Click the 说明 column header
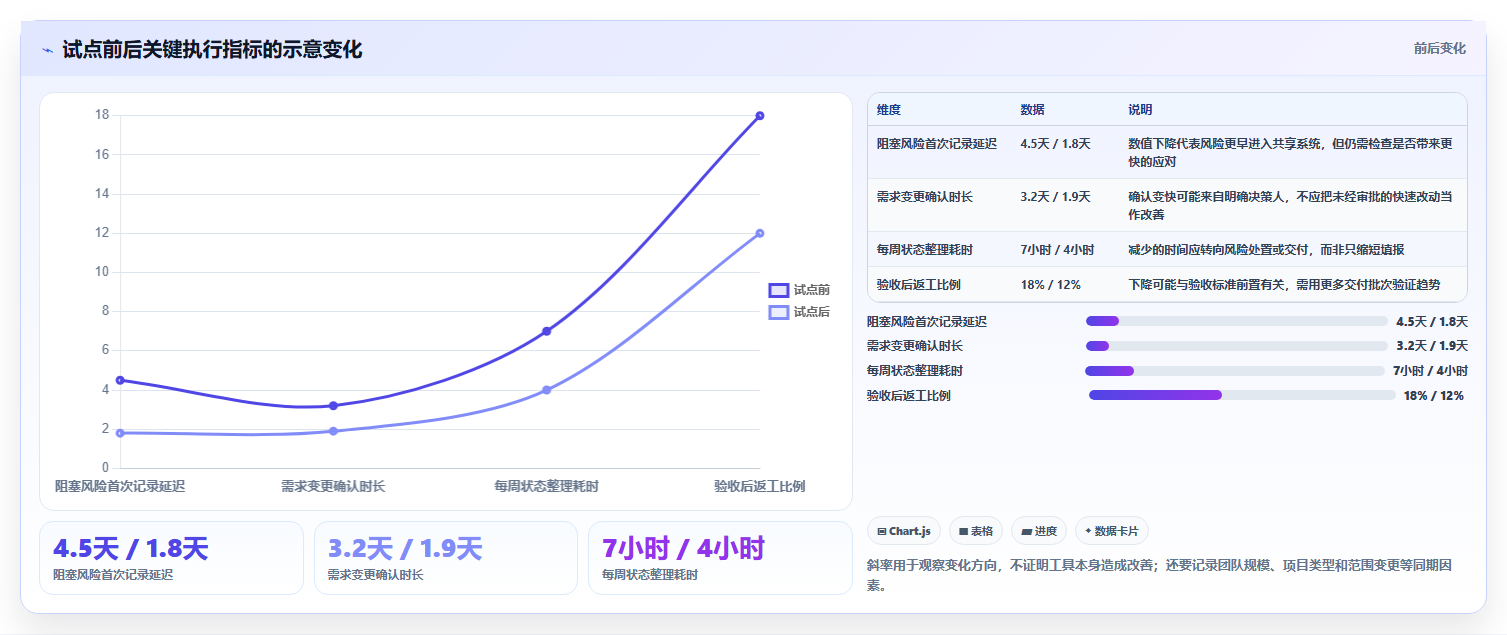The width and height of the screenshot is (1507, 635). tap(1141, 110)
